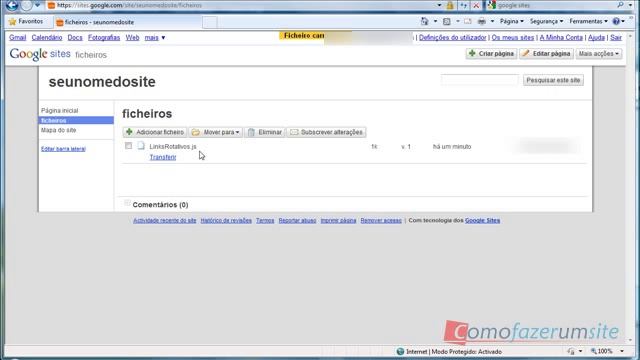Go back with the browser Back arrow

click(x=11, y=5)
